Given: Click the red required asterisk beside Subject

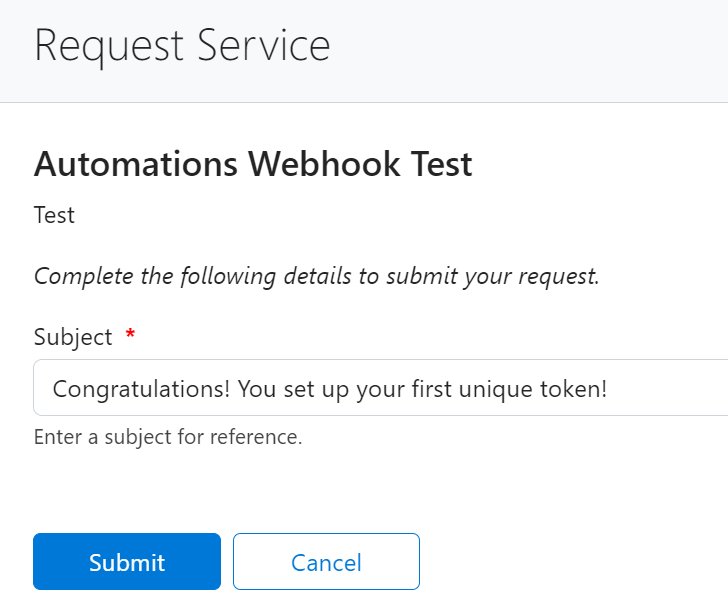Looking at the screenshot, I should [x=130, y=333].
